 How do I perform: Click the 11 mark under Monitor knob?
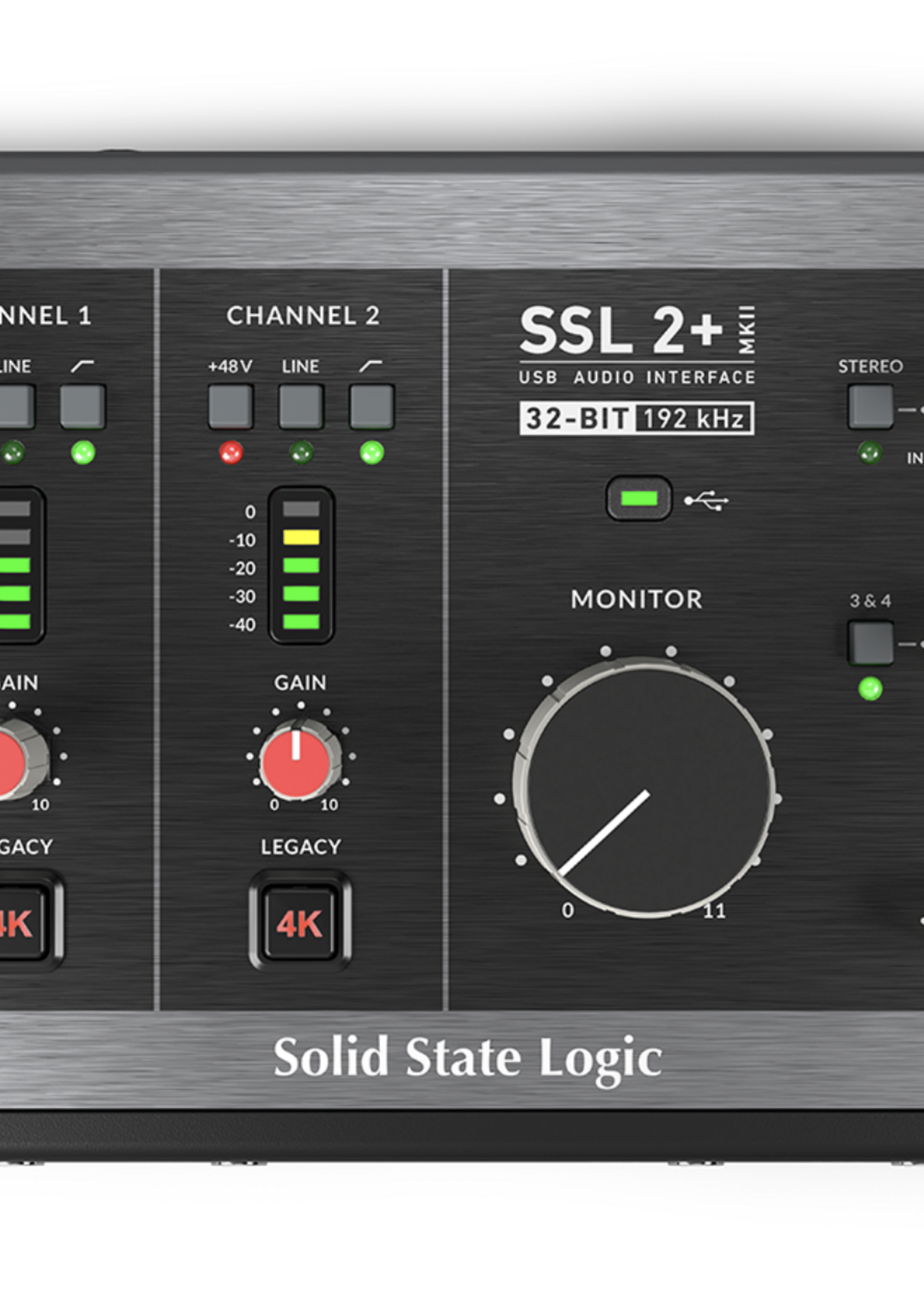pyautogui.click(x=715, y=911)
